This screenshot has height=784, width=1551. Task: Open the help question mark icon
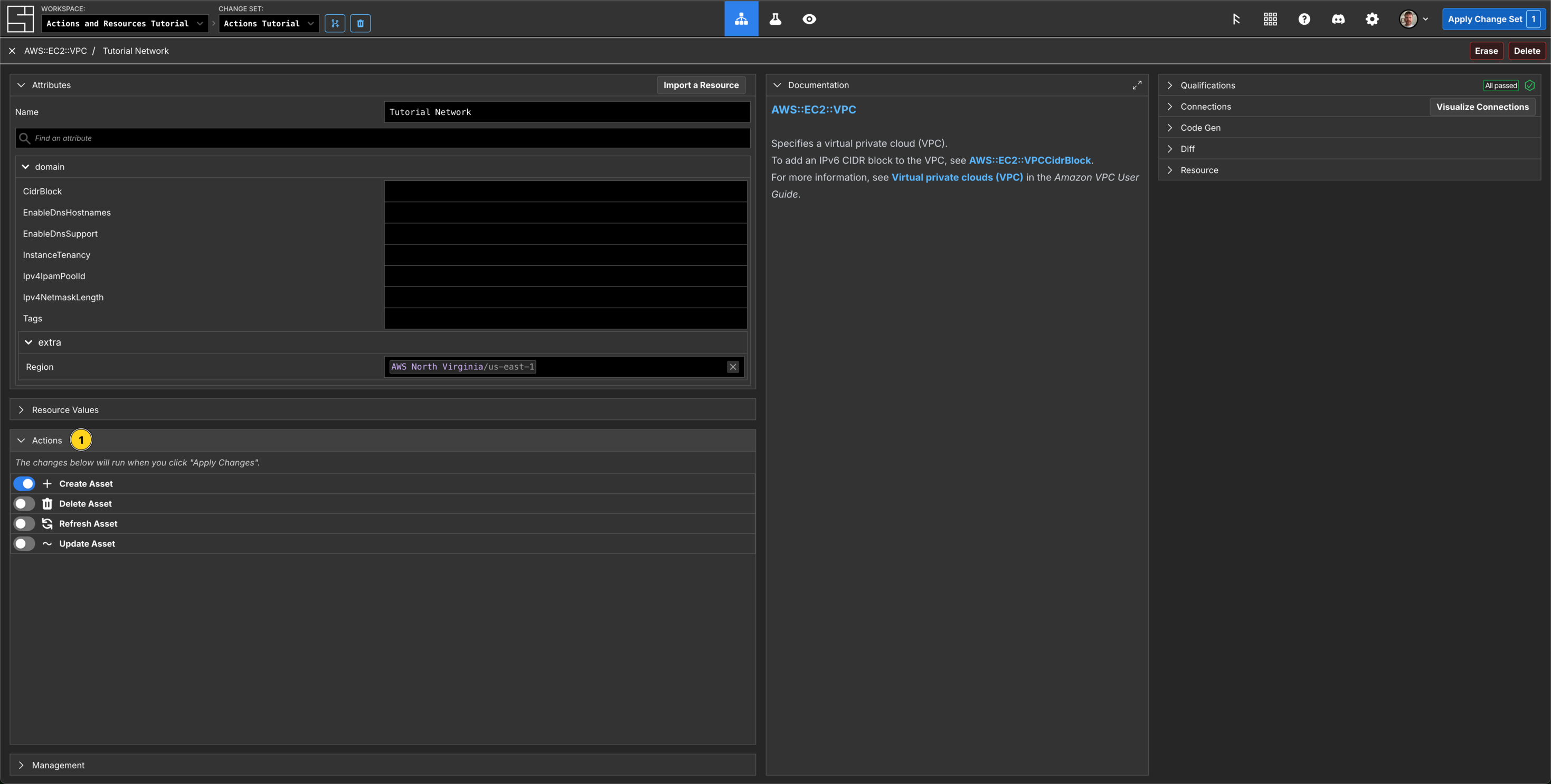point(1304,19)
